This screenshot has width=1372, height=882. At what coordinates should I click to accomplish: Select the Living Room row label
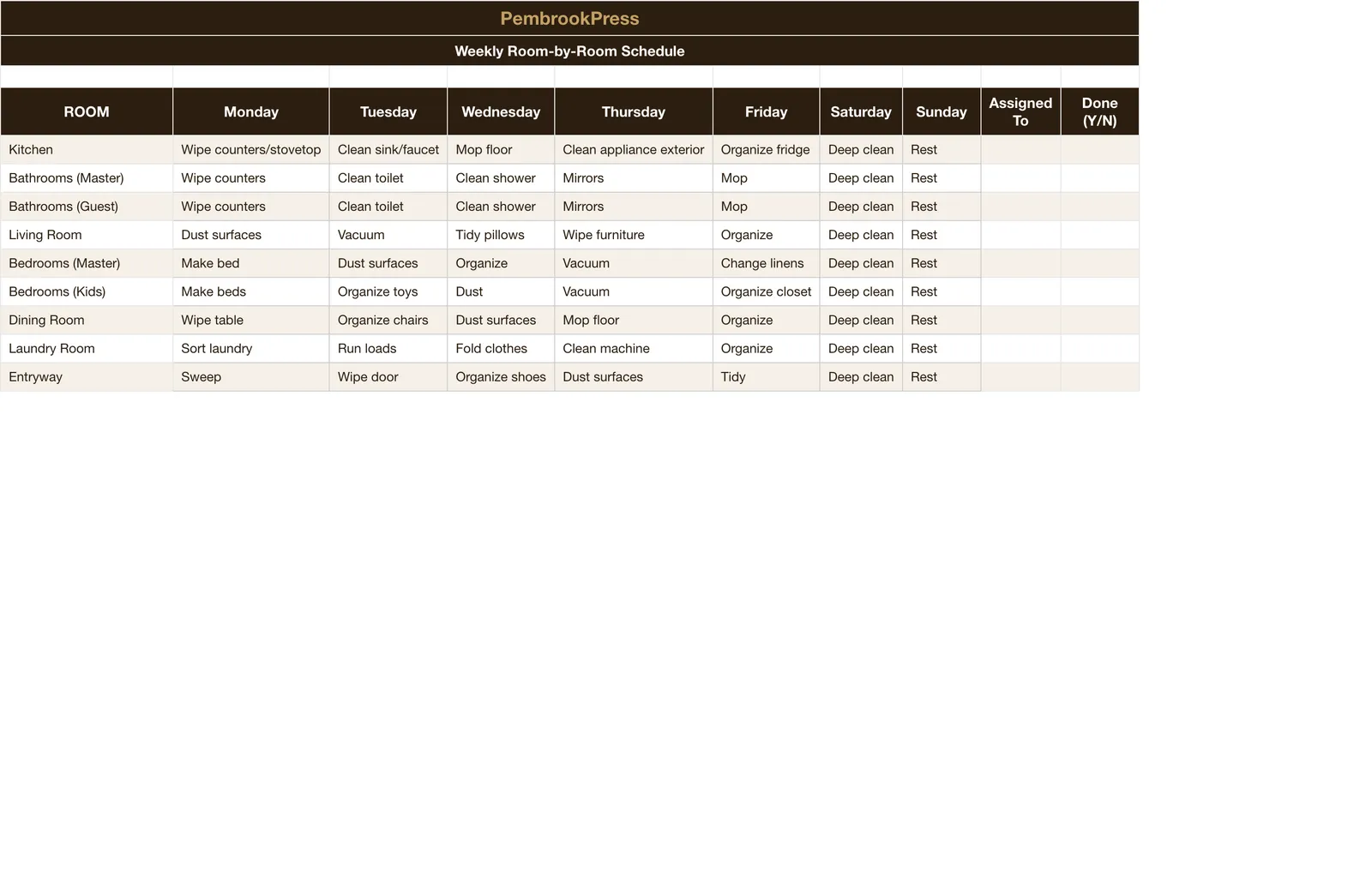click(x=87, y=234)
